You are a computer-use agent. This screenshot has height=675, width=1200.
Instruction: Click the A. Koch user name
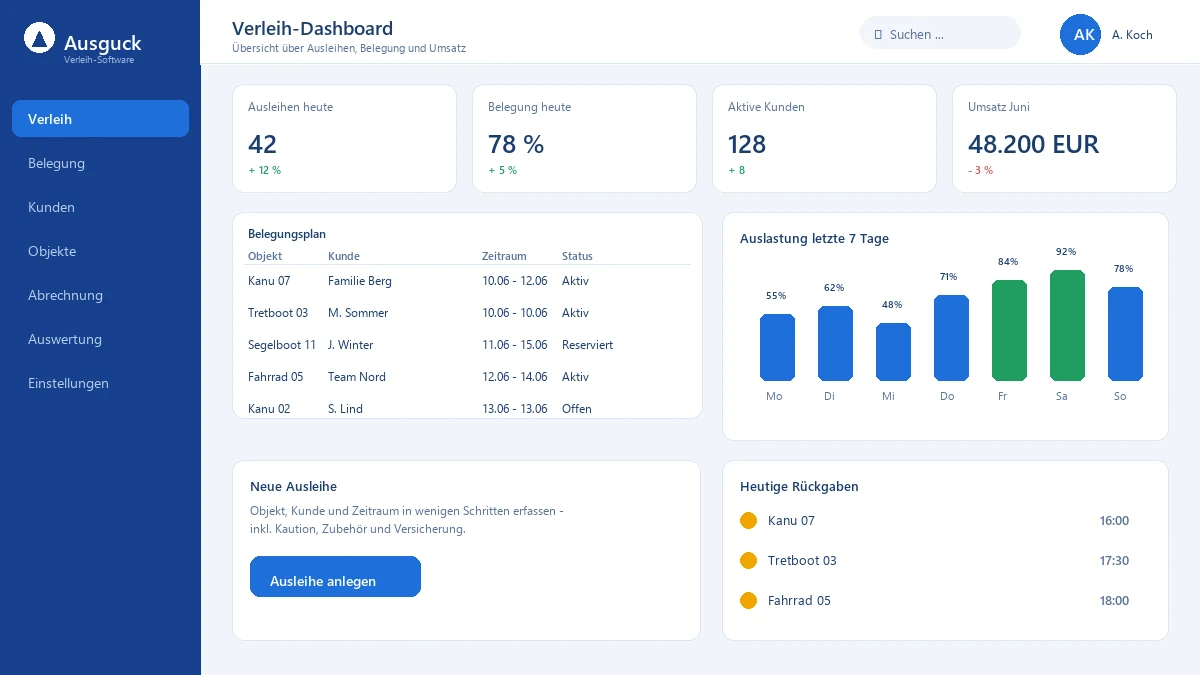(x=1132, y=34)
